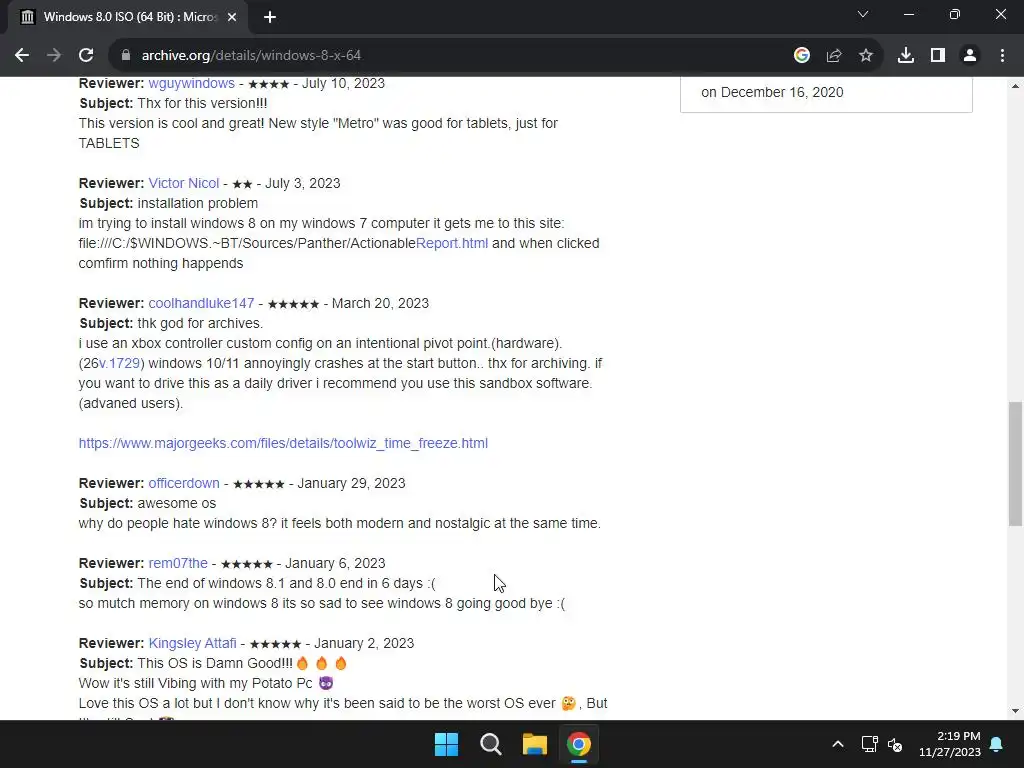Click 'Thx for this version!!!' subject text
The width and height of the screenshot is (1024, 768).
202,104
